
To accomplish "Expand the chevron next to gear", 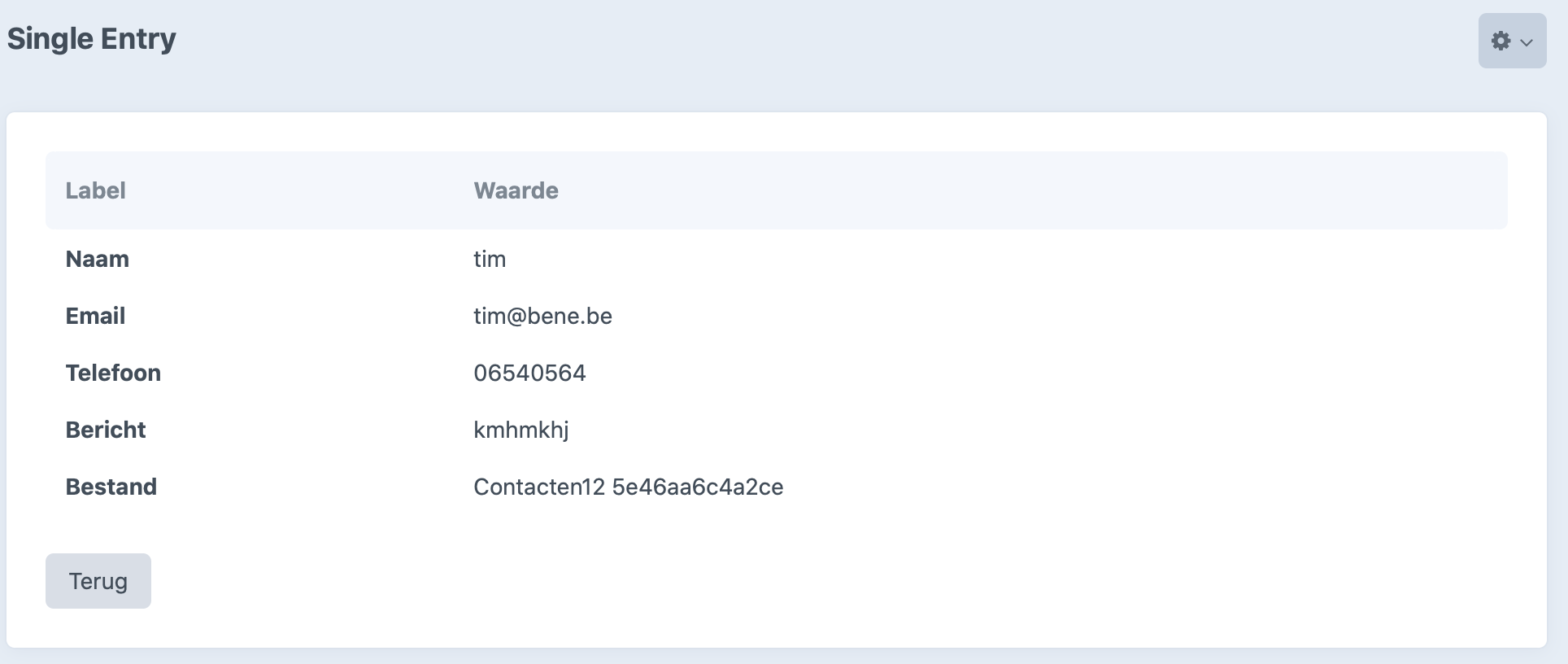I will tap(1527, 42).
